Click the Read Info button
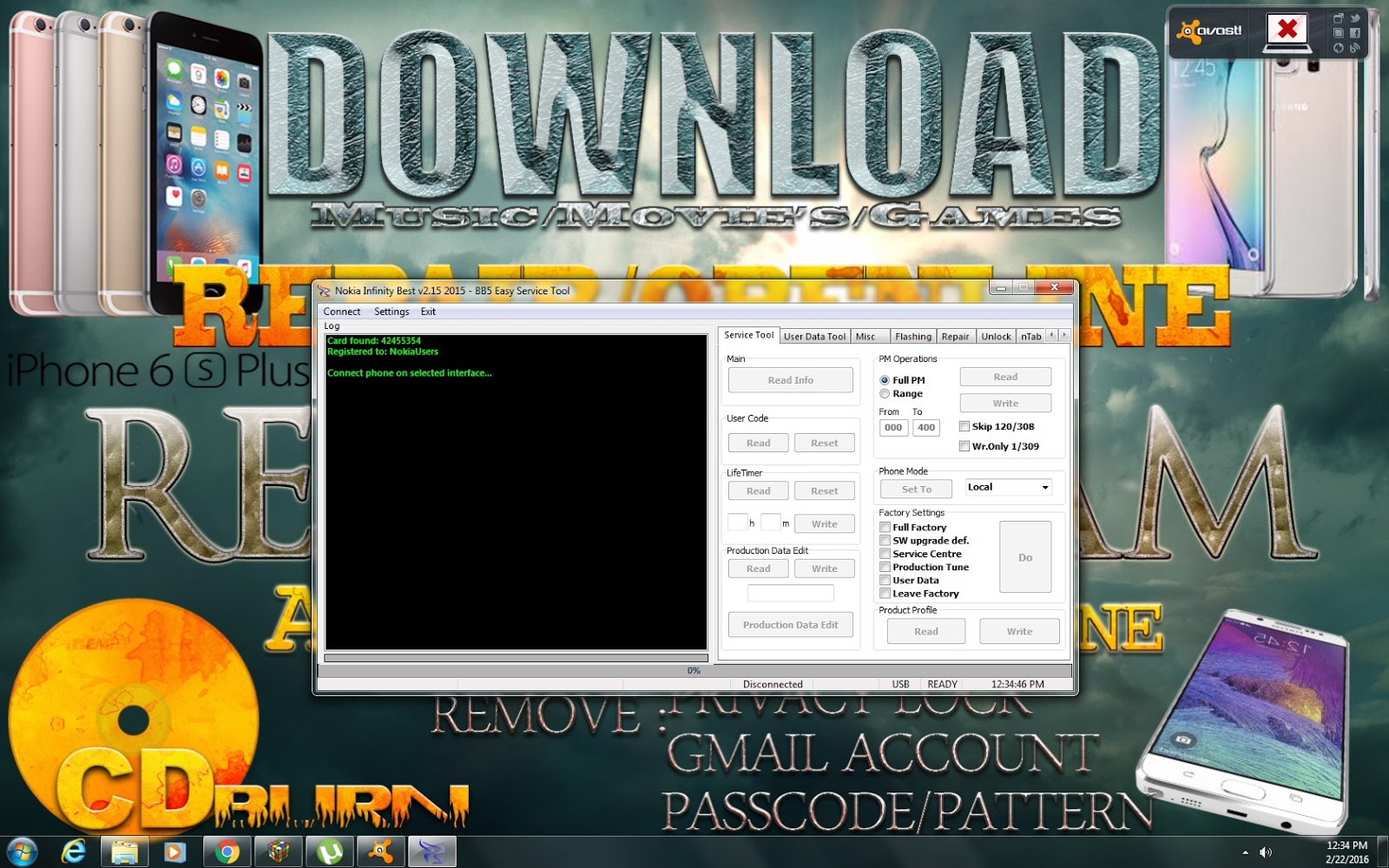The width and height of the screenshot is (1389, 868). point(790,380)
